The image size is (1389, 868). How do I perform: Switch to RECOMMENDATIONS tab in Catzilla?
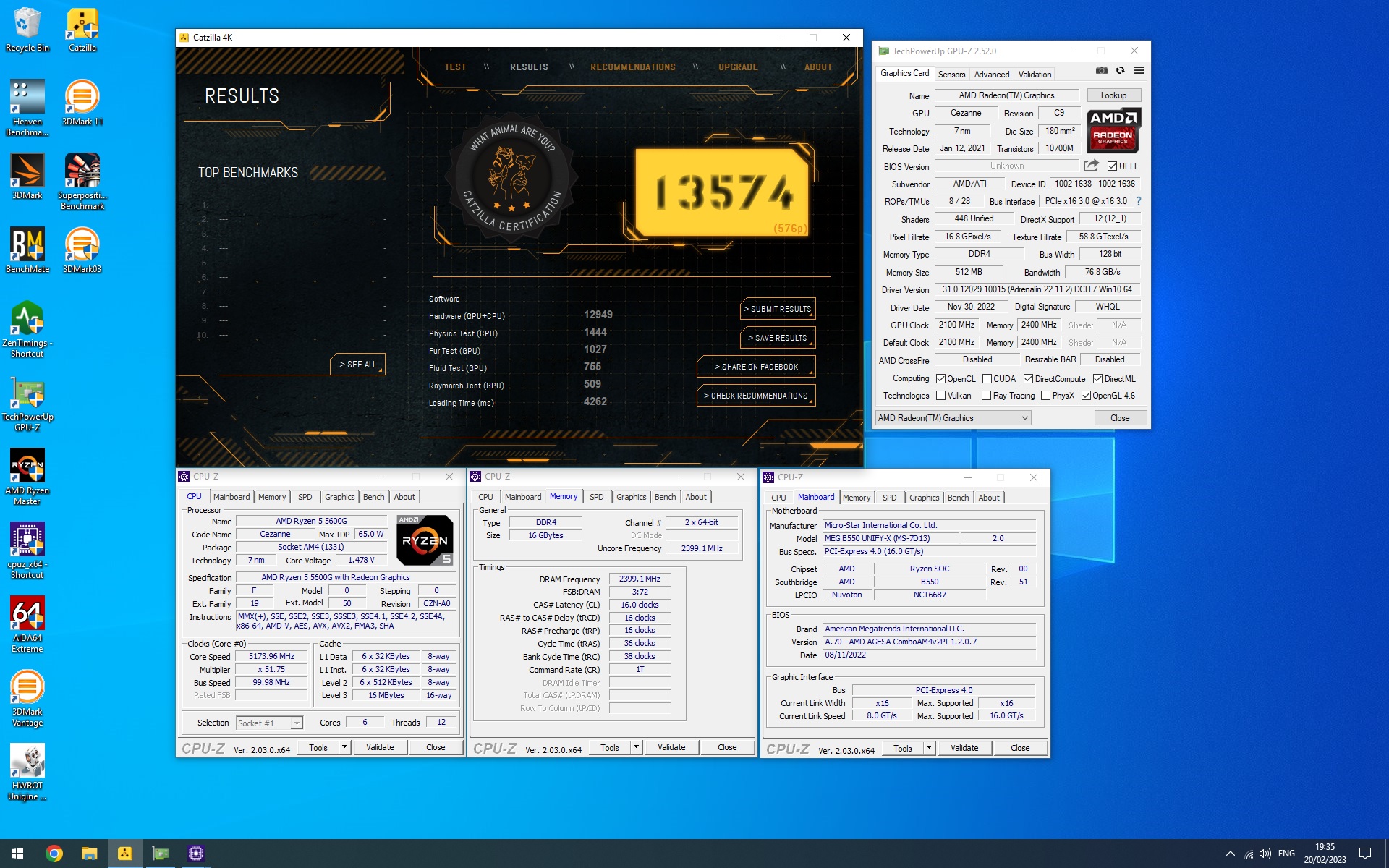coord(633,67)
